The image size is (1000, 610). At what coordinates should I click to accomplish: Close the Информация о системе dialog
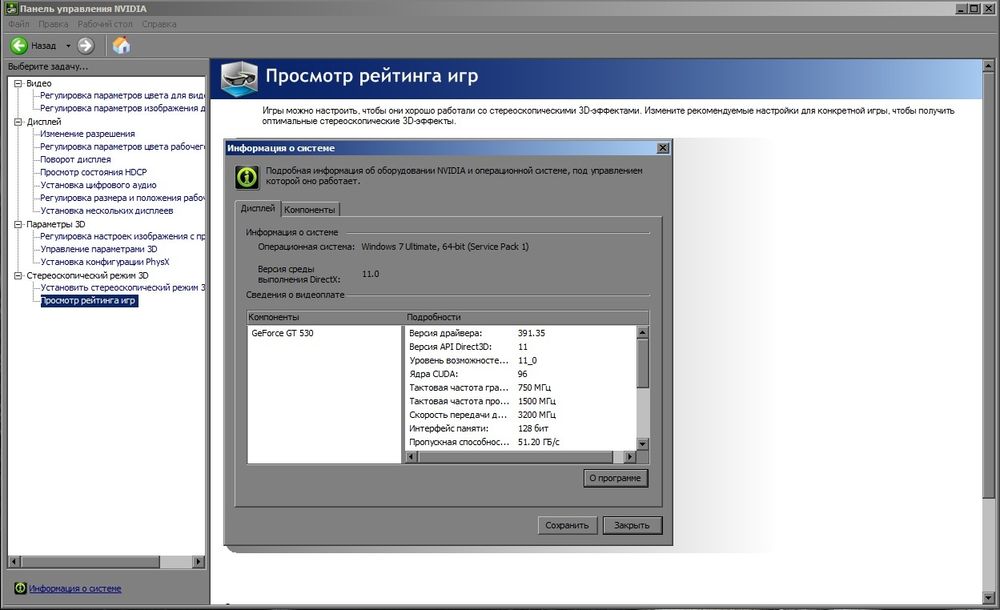click(x=663, y=148)
